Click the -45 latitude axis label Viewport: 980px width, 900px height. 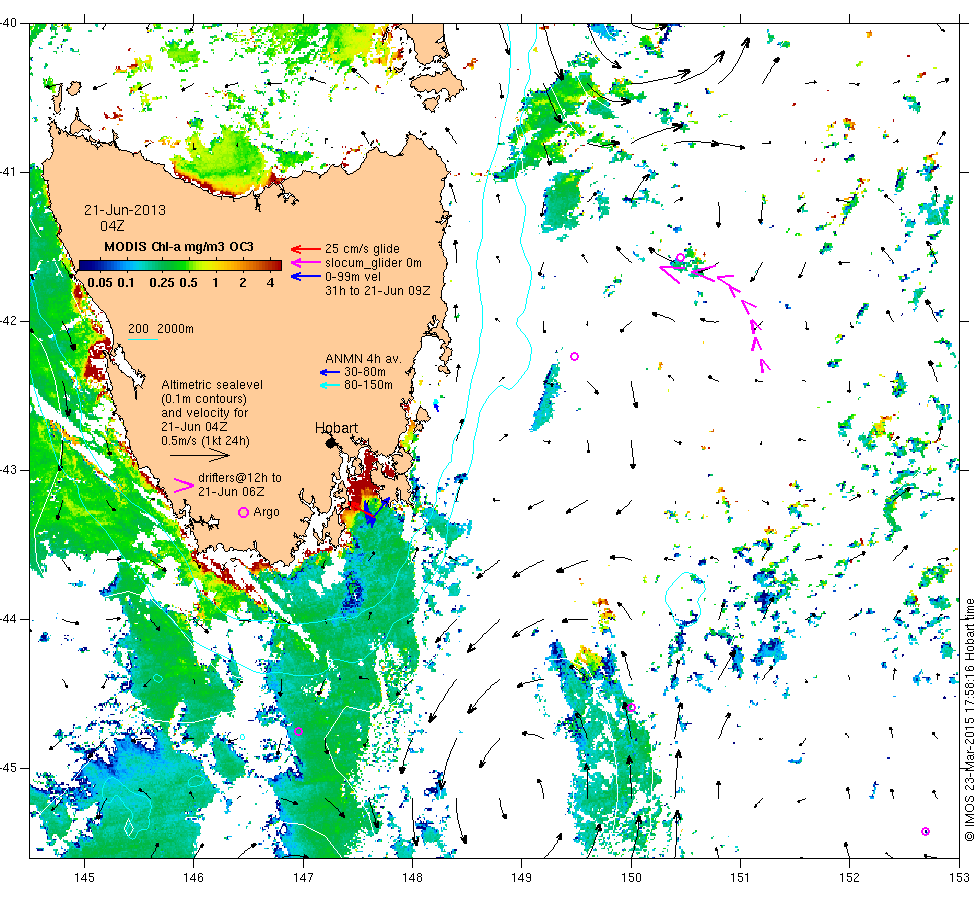click(x=9, y=768)
